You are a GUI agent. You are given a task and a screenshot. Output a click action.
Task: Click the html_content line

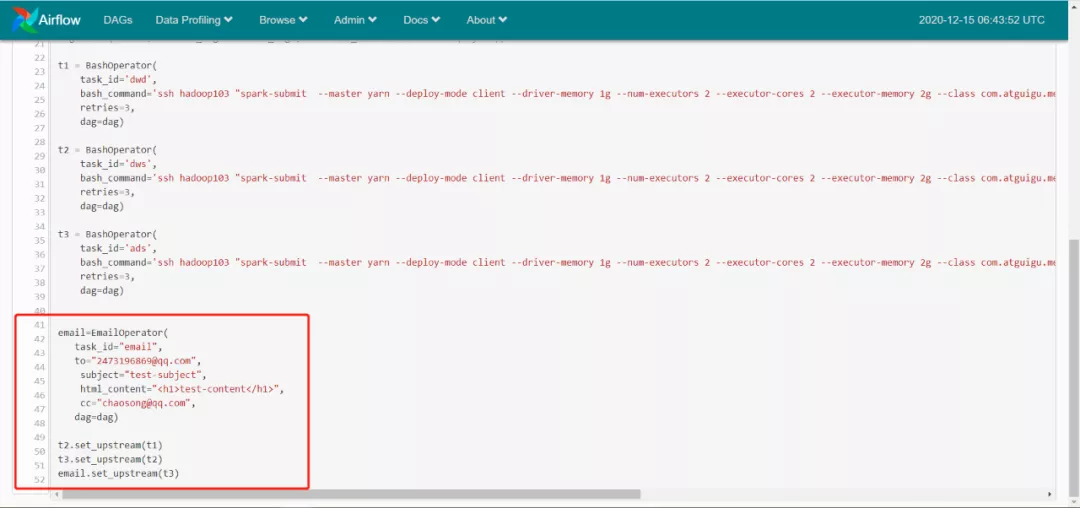(x=182, y=389)
